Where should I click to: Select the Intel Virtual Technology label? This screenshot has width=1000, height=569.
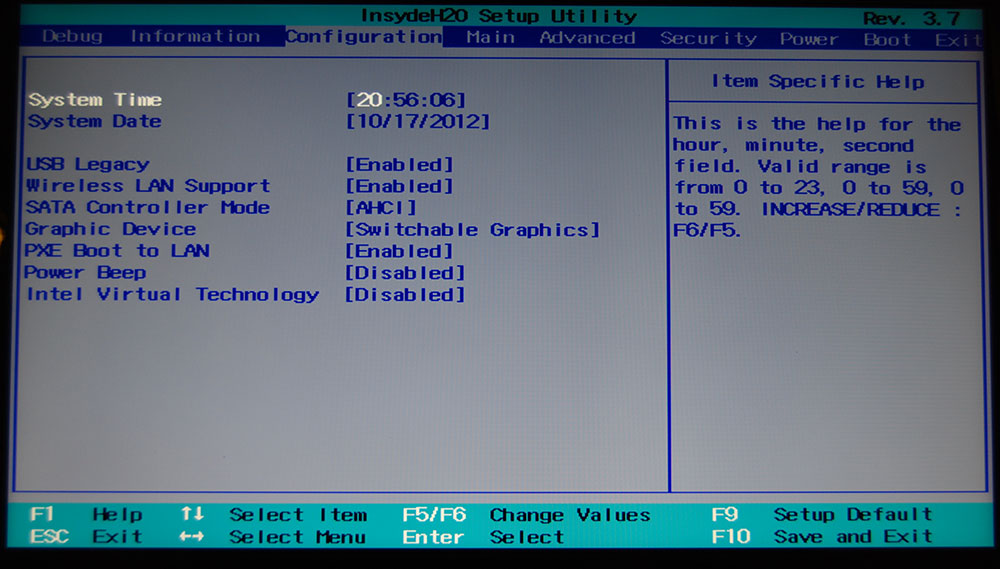tap(172, 295)
